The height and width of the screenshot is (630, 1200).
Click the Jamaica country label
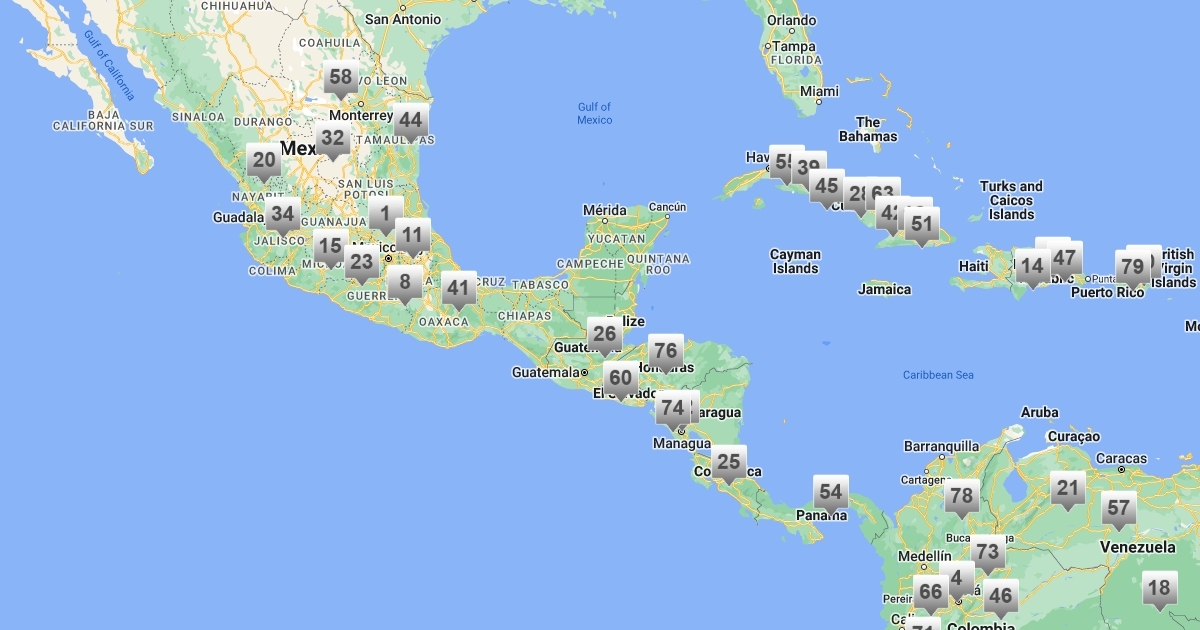coord(885,290)
